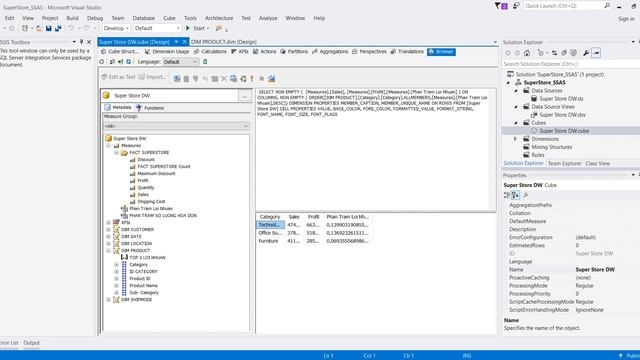Click the Start debugging button
Viewport: 640px width, 360px height.
click(x=198, y=28)
